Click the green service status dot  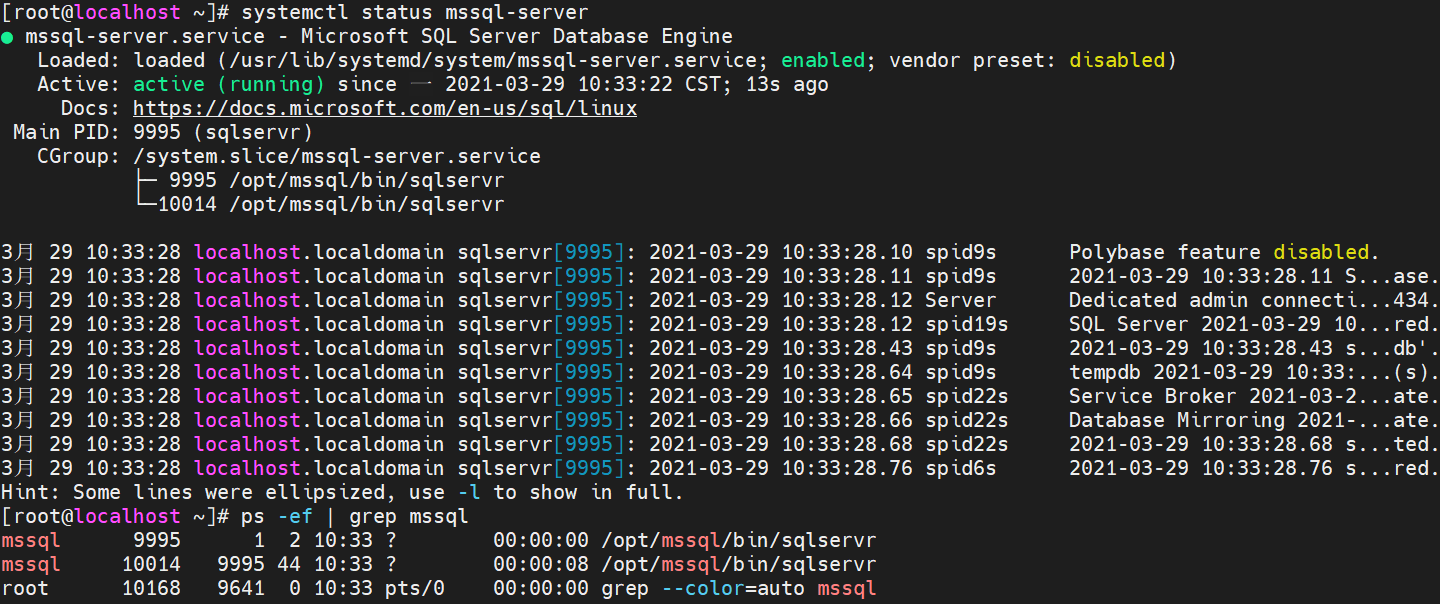tap(7, 37)
